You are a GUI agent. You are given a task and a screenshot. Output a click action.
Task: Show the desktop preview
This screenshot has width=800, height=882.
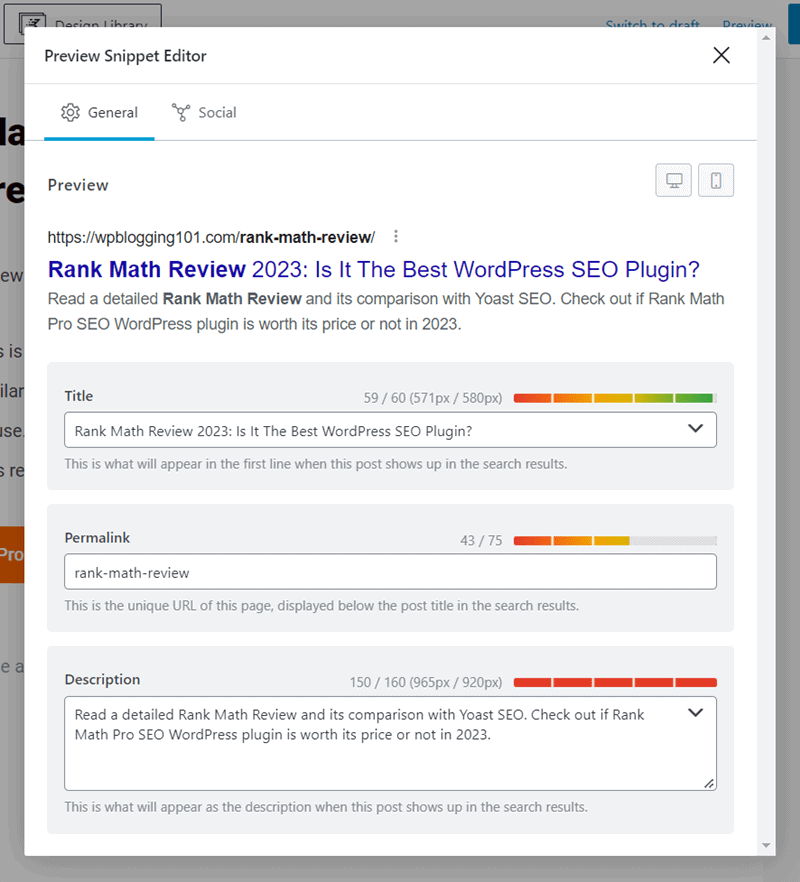(673, 180)
